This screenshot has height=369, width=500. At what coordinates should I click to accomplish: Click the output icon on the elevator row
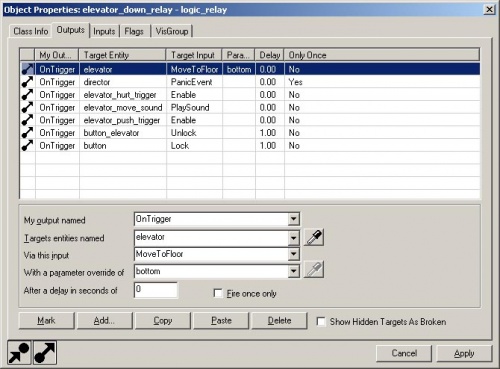click(x=27, y=69)
